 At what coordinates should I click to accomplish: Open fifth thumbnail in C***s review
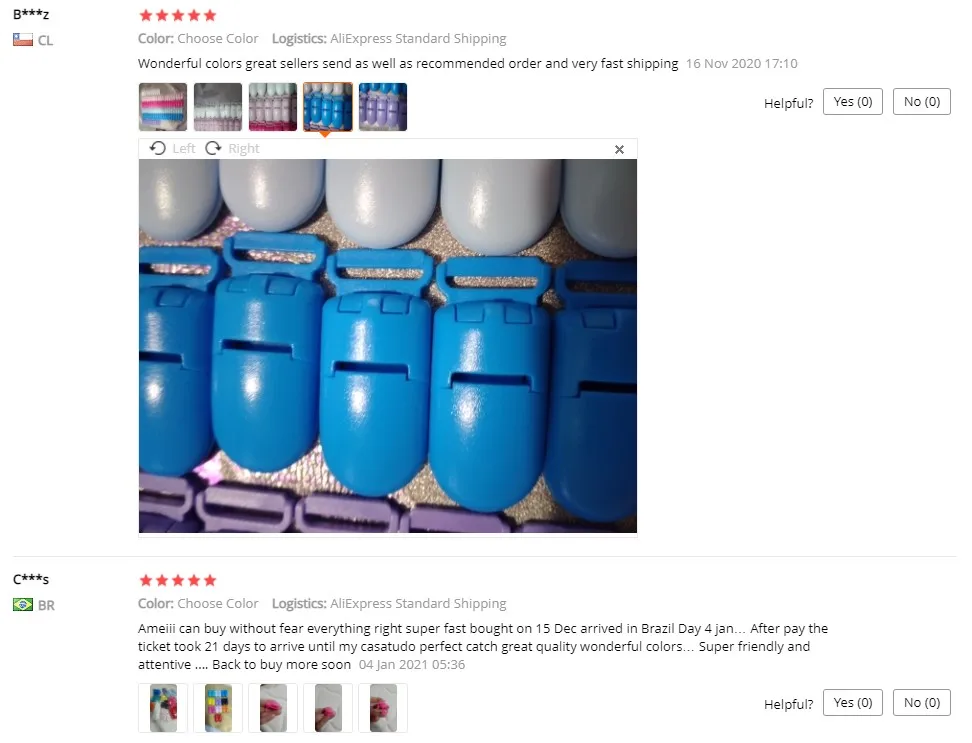pos(383,708)
